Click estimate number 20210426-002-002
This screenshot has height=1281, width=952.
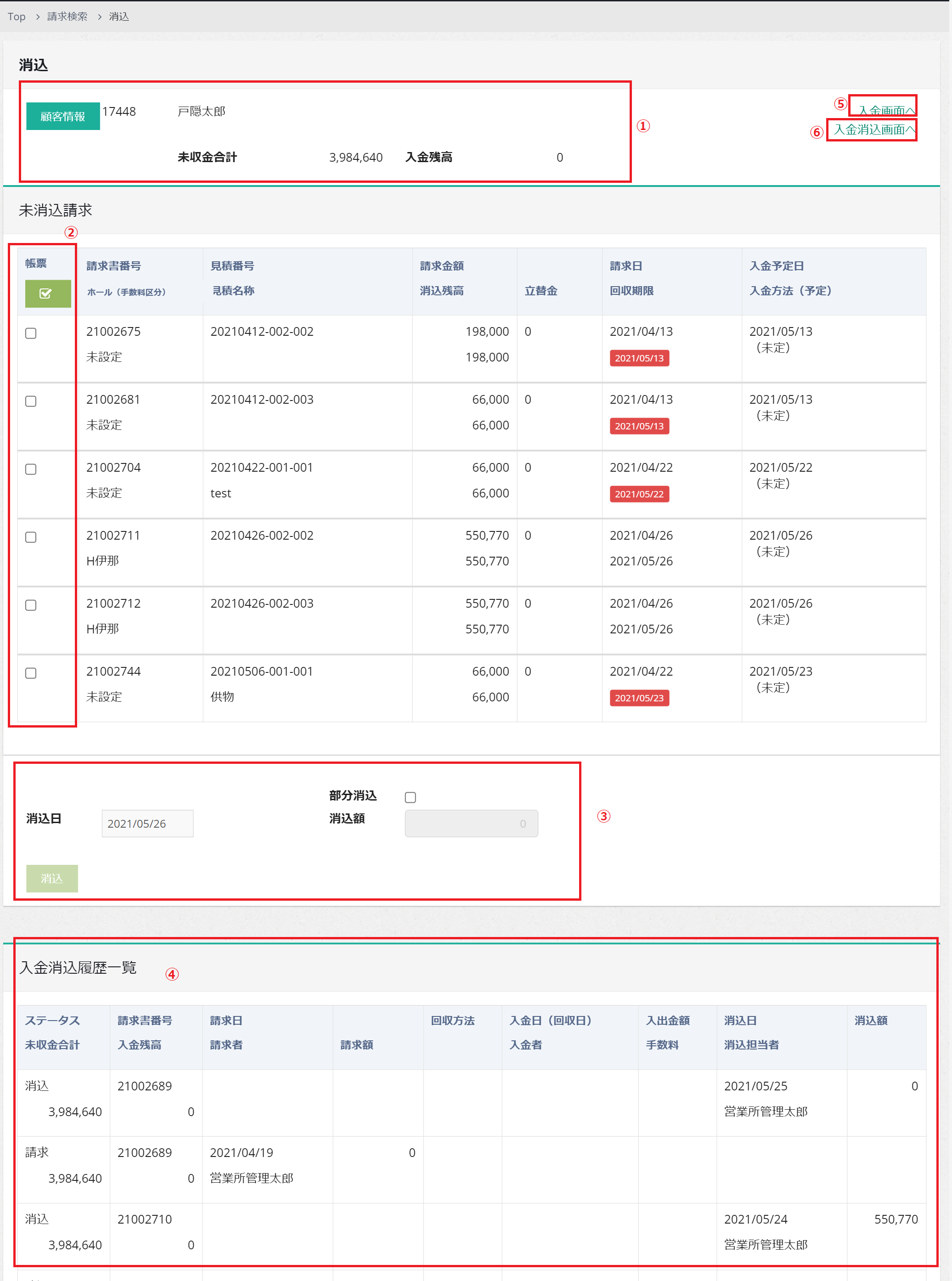click(x=262, y=536)
